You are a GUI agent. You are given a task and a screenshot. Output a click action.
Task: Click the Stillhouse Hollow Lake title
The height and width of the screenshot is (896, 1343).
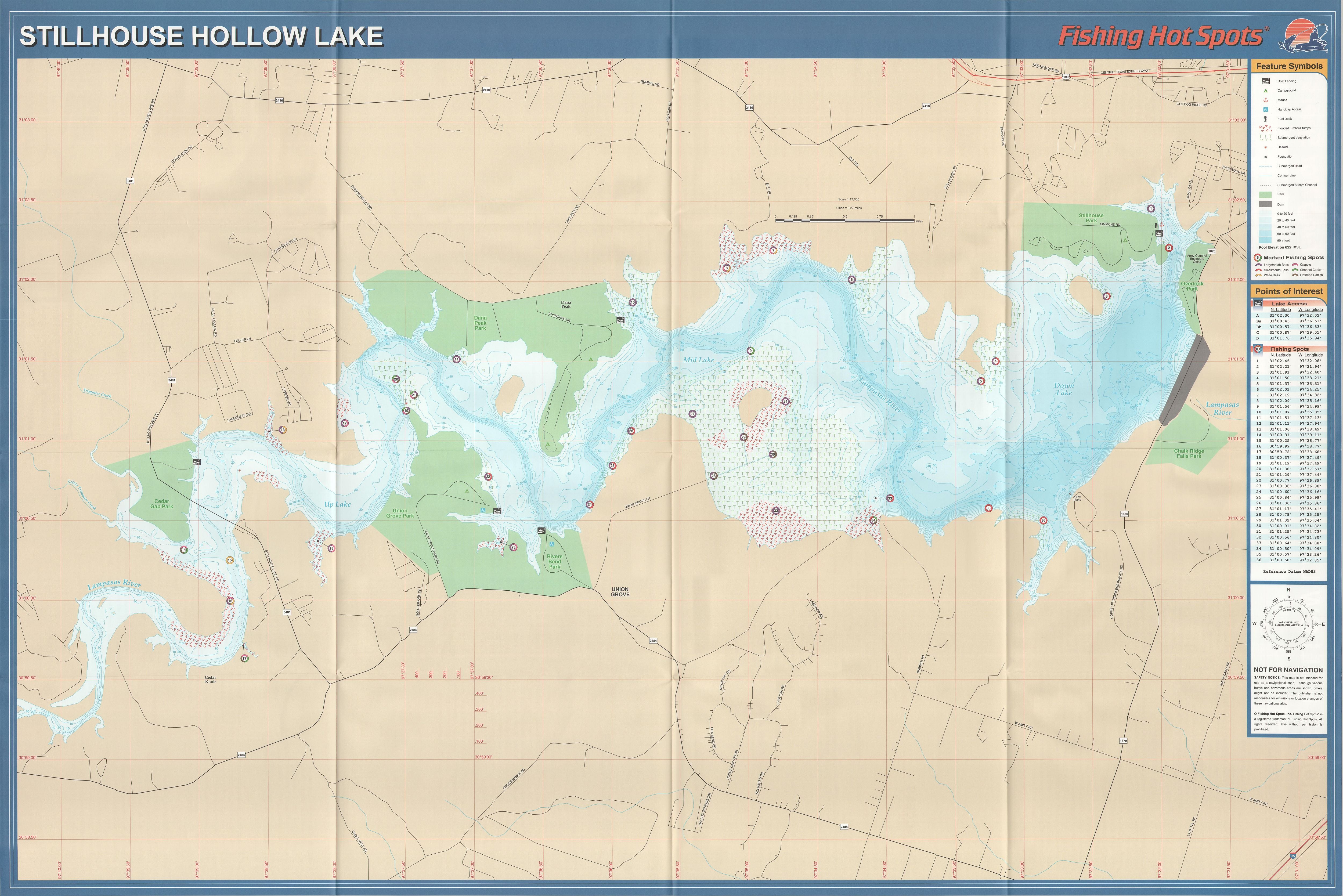pyautogui.click(x=201, y=36)
